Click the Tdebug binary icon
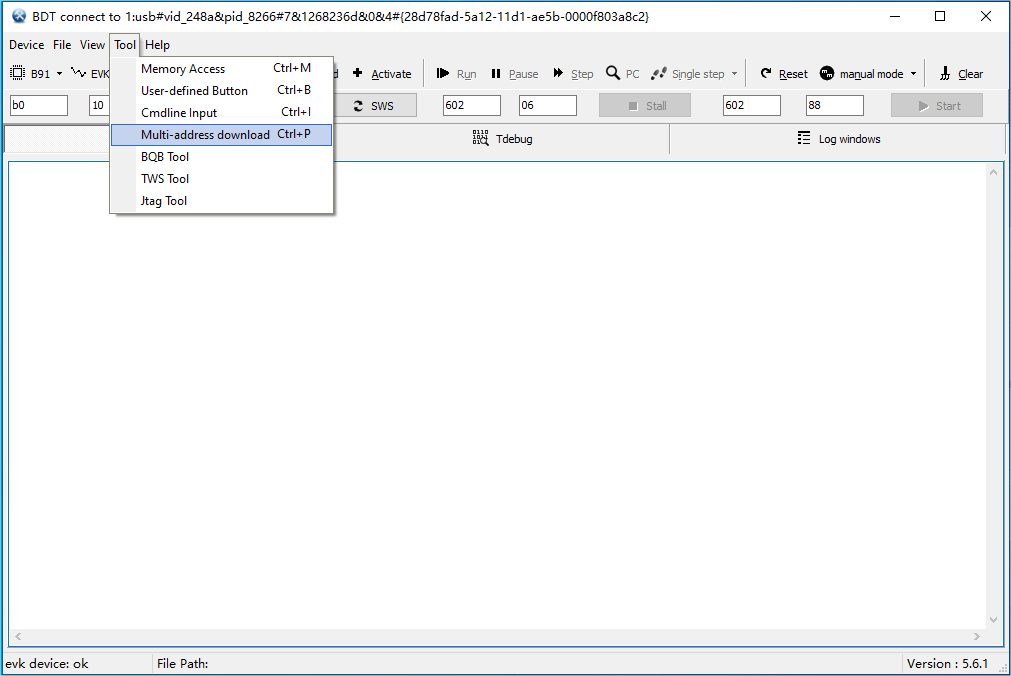 coord(480,137)
